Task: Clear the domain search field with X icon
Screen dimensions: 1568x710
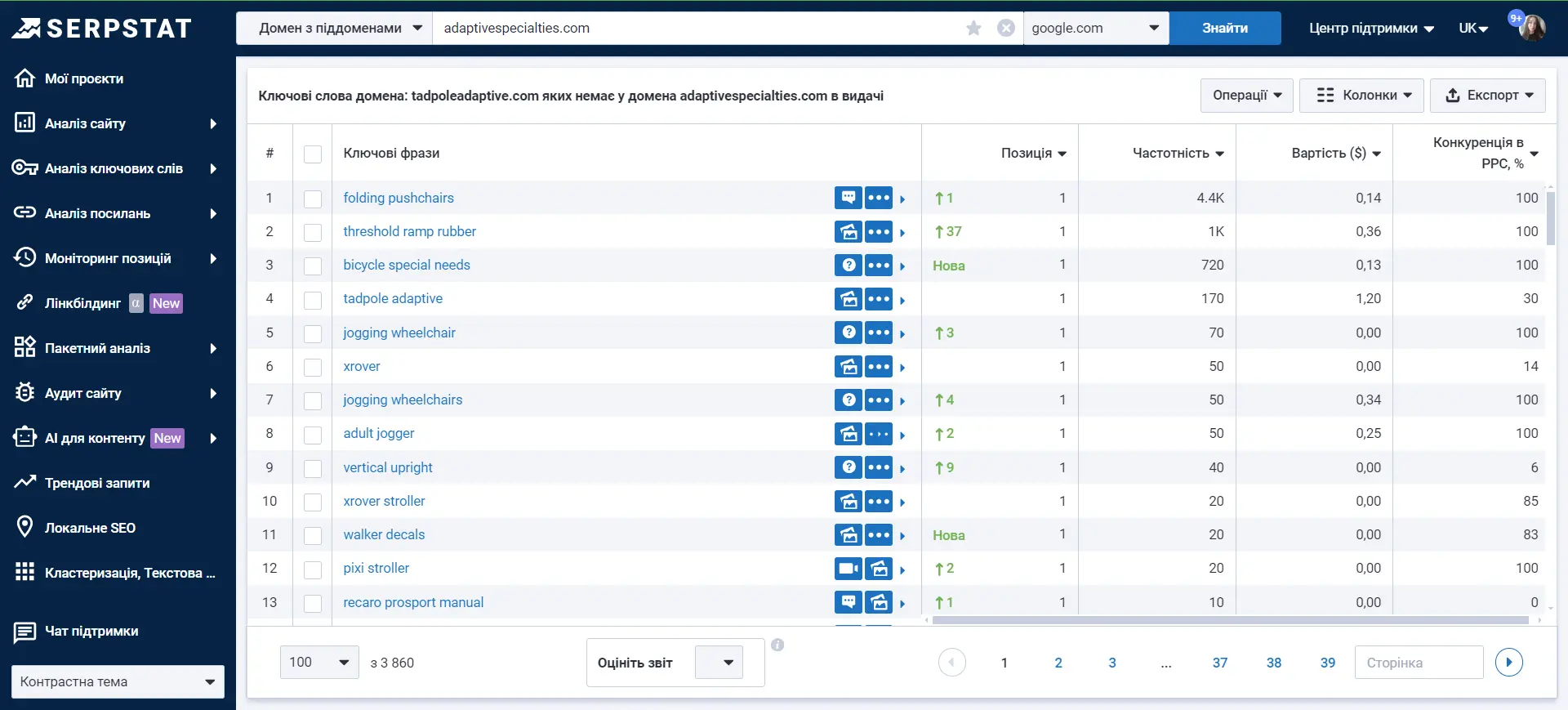Action: [1006, 29]
